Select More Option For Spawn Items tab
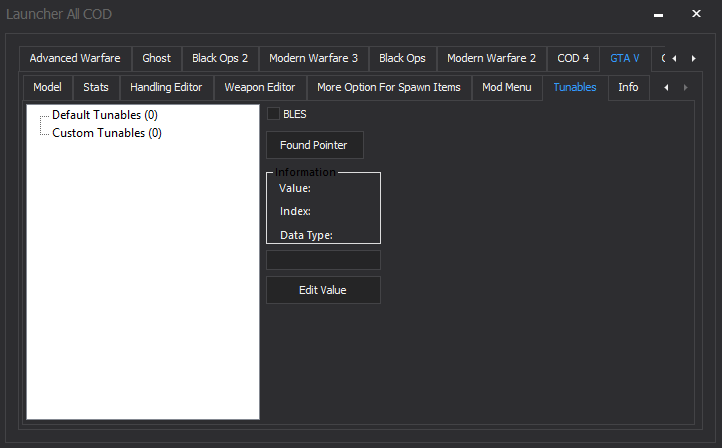This screenshot has height=448, width=722. click(389, 87)
